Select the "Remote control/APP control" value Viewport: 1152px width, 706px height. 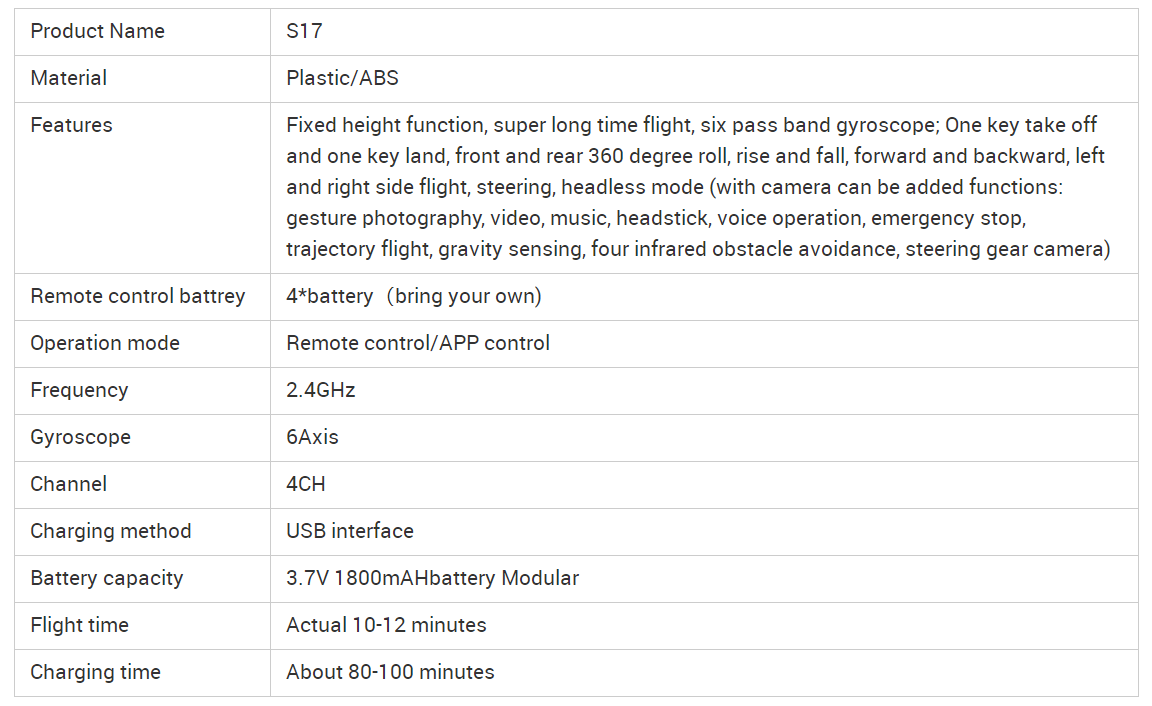pyautogui.click(x=418, y=343)
